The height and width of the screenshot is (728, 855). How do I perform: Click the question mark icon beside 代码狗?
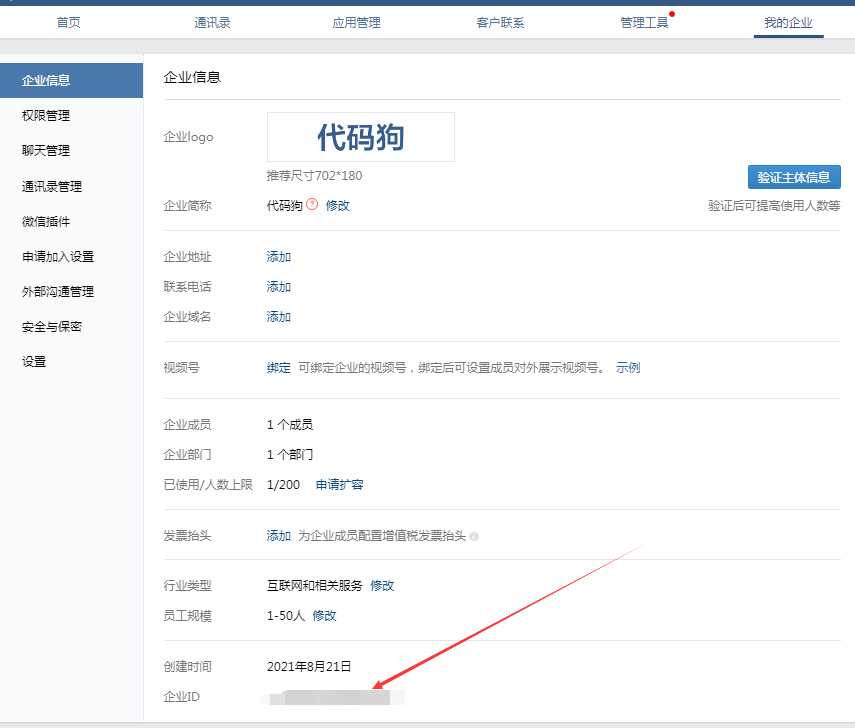(x=312, y=204)
